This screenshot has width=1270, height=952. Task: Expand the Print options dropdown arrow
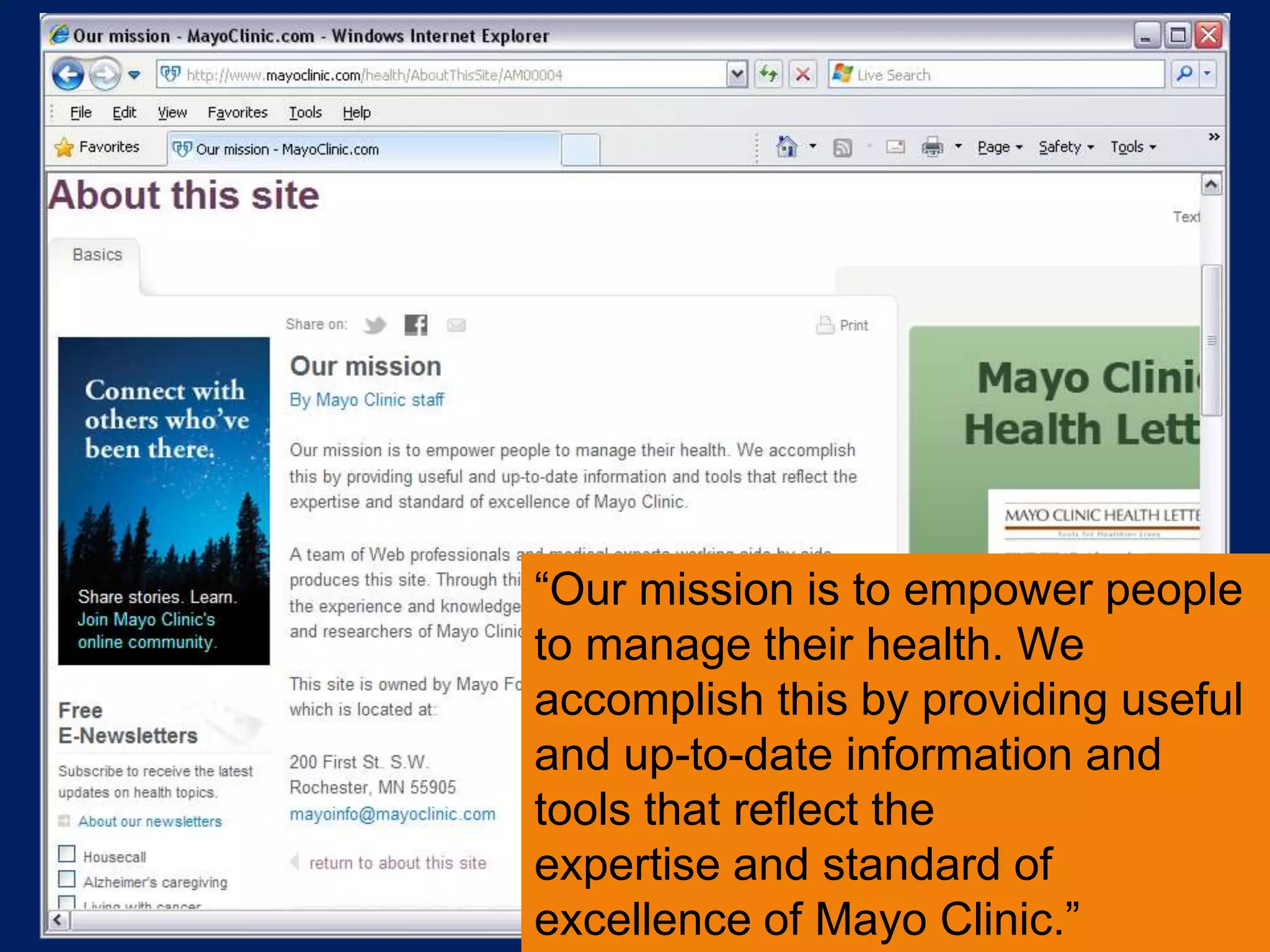coord(958,147)
